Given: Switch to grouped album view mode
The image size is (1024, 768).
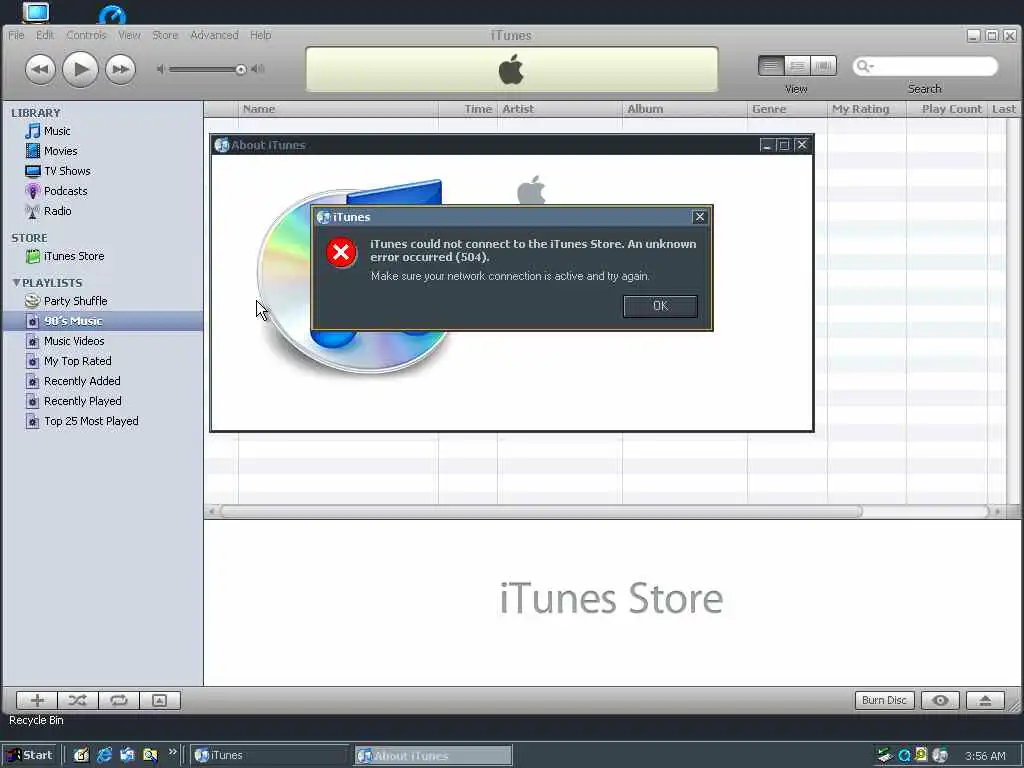Looking at the screenshot, I should tap(797, 66).
